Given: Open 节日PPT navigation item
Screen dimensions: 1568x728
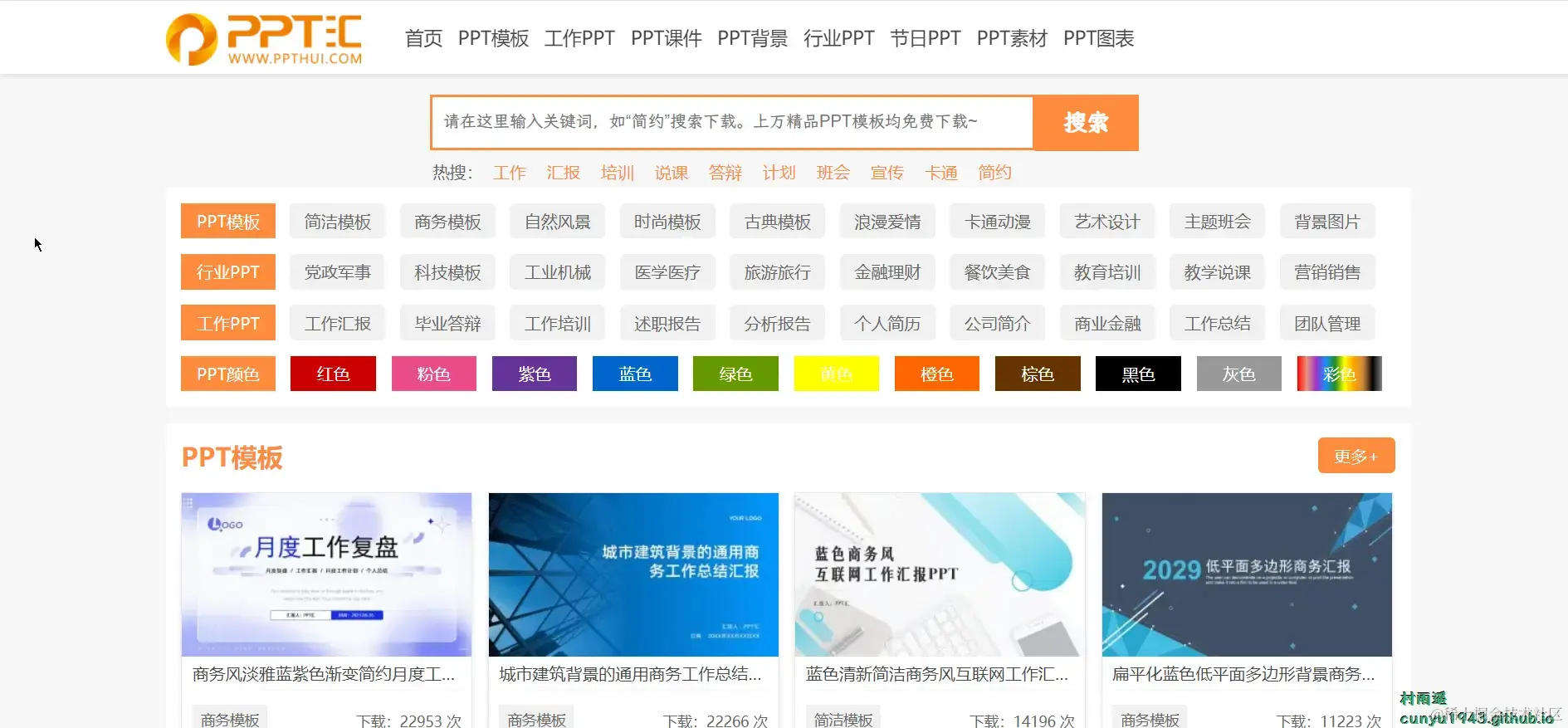Looking at the screenshot, I should point(925,38).
